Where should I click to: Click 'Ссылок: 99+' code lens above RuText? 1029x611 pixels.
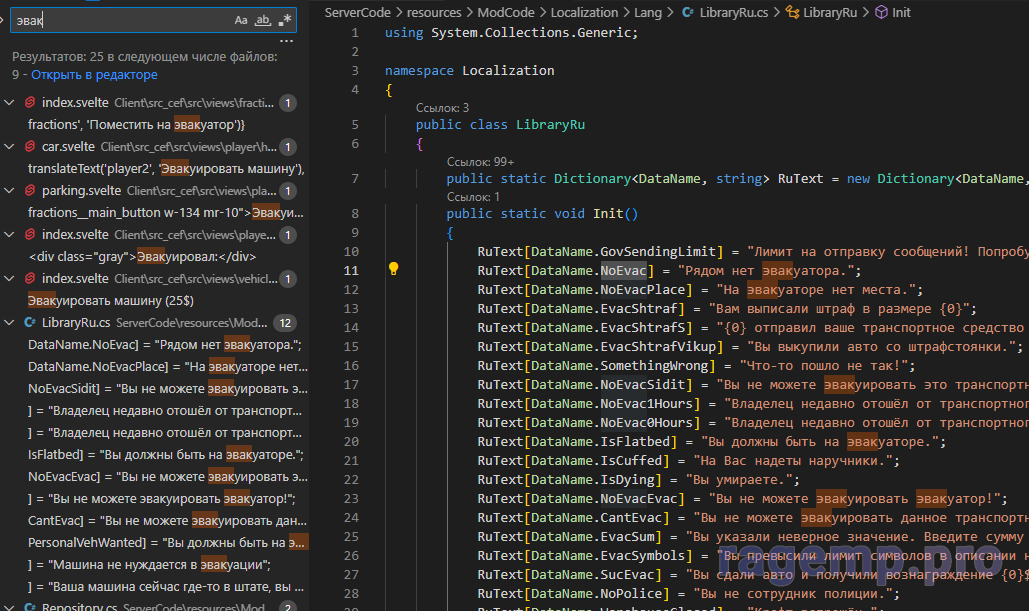coord(480,161)
